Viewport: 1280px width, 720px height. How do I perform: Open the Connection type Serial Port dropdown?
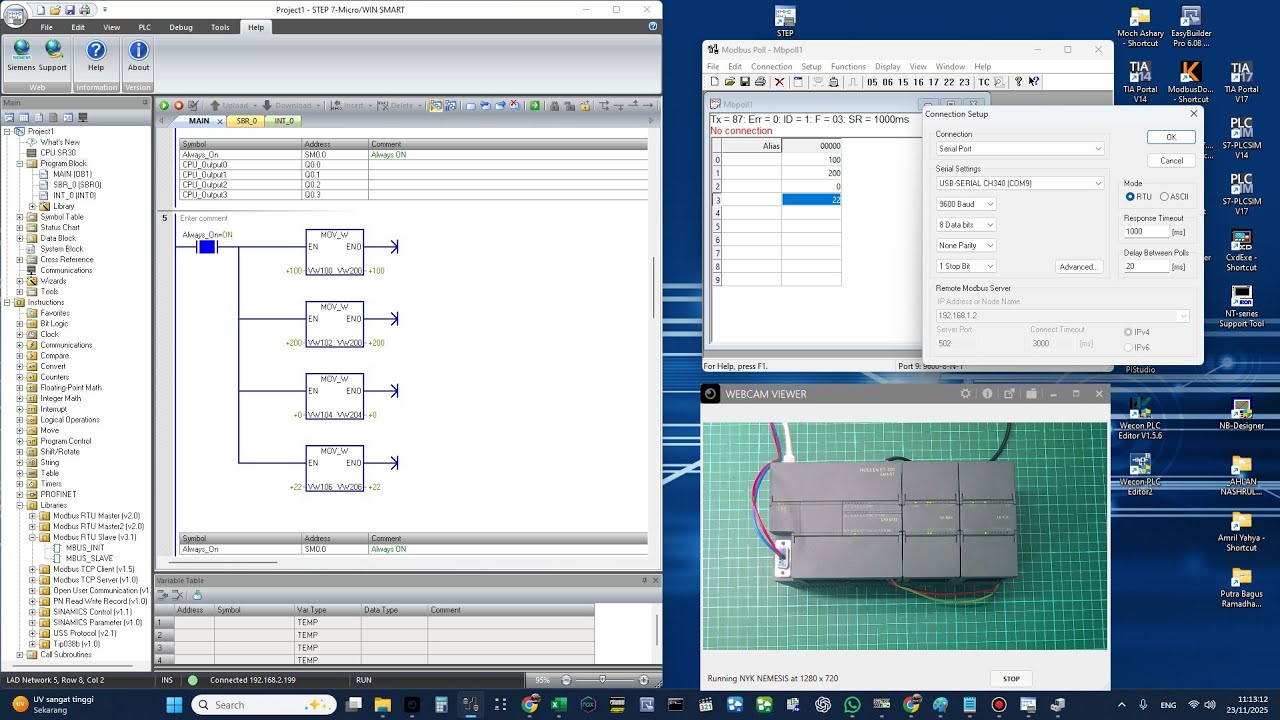[1019, 149]
